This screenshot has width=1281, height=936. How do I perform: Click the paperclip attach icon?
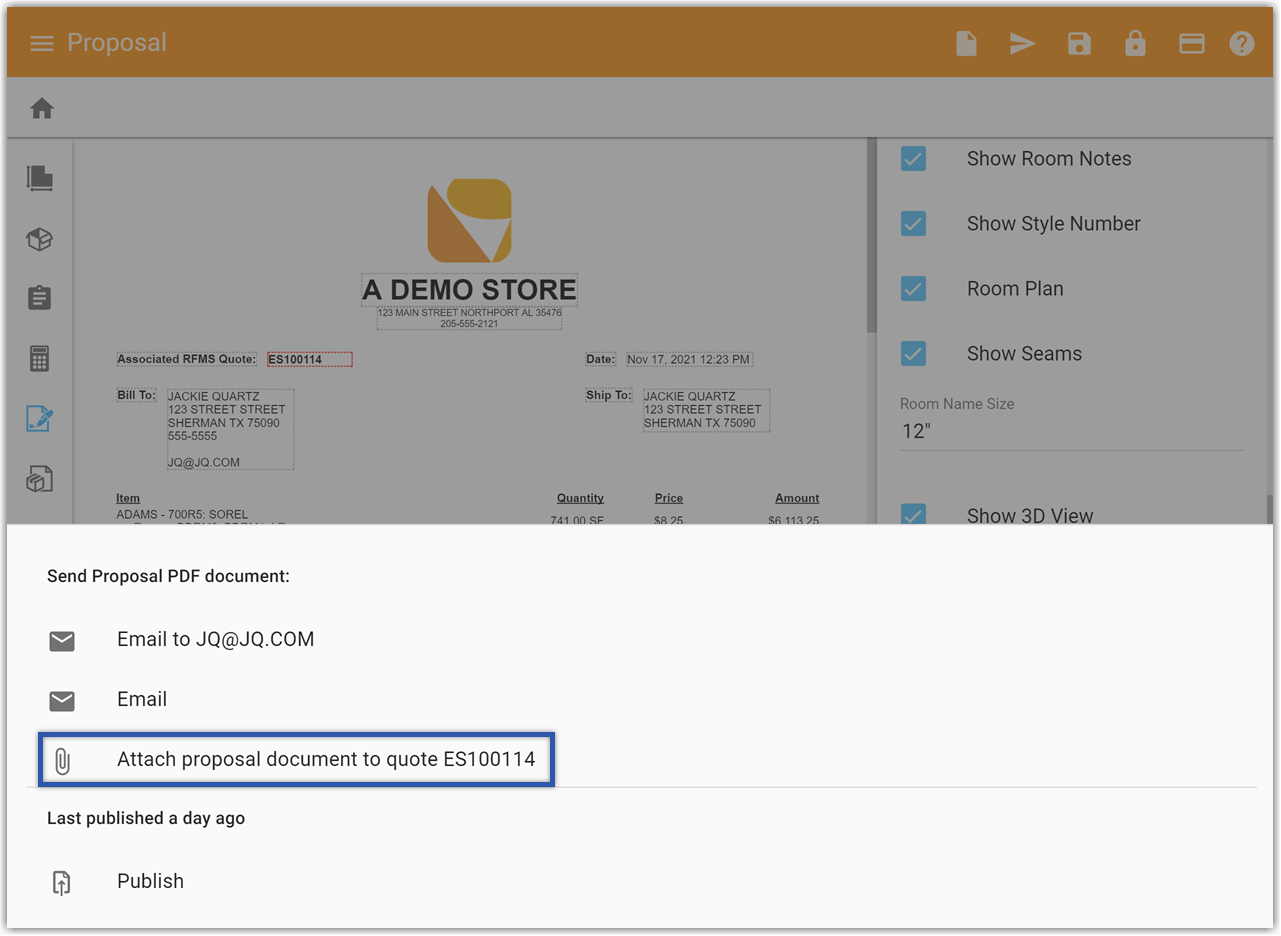[x=62, y=761]
